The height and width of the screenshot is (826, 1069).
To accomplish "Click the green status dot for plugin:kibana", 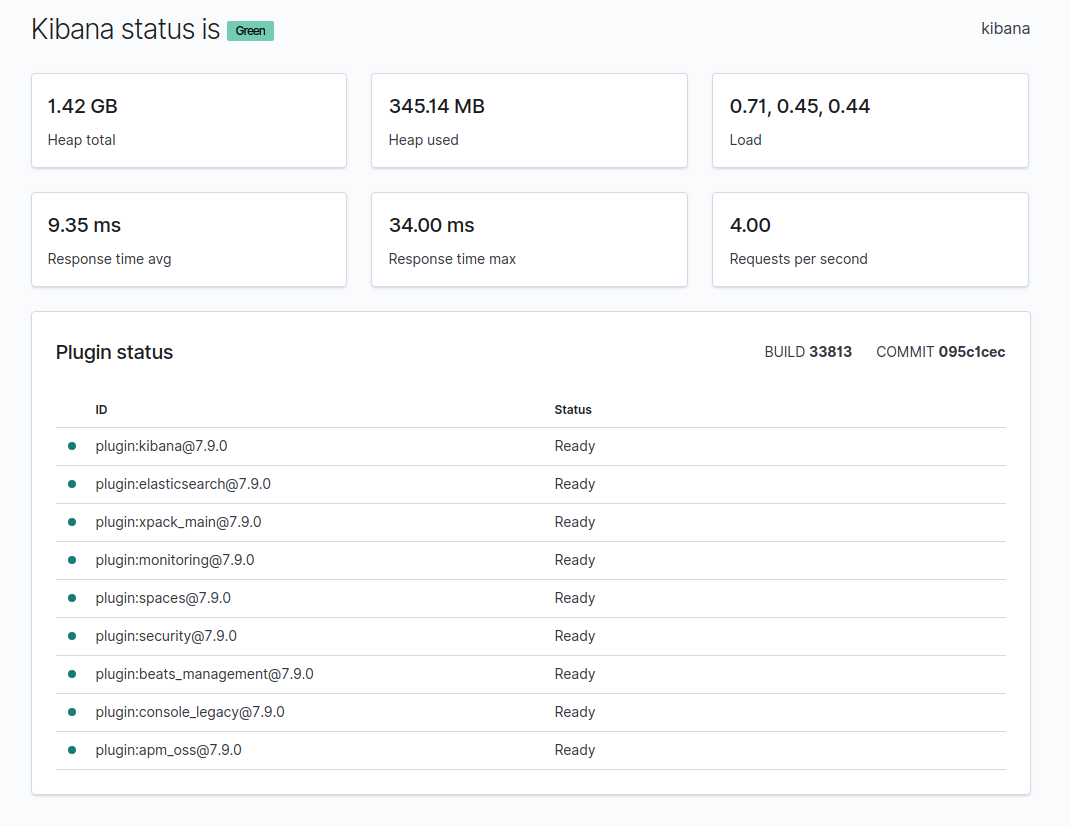I will 72,446.
